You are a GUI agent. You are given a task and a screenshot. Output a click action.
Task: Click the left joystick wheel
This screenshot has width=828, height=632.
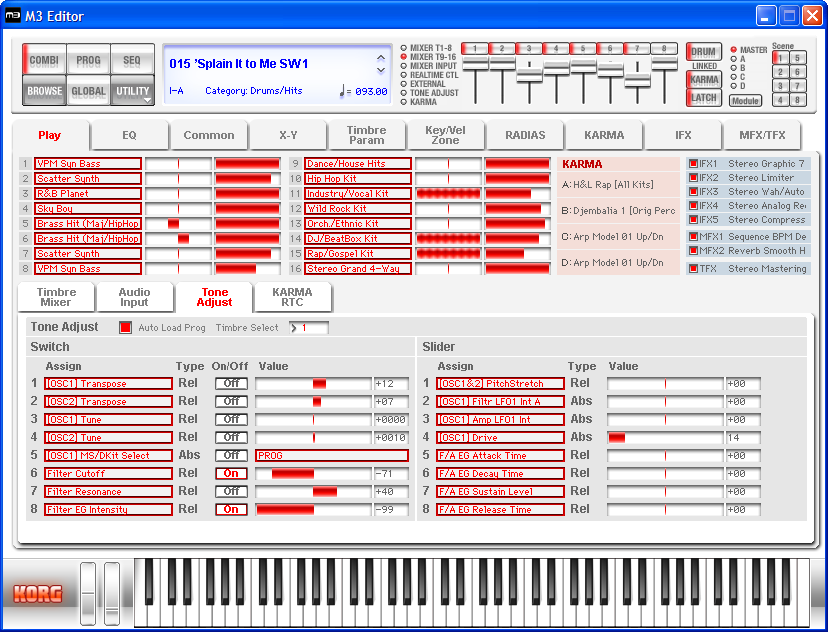tap(88, 594)
